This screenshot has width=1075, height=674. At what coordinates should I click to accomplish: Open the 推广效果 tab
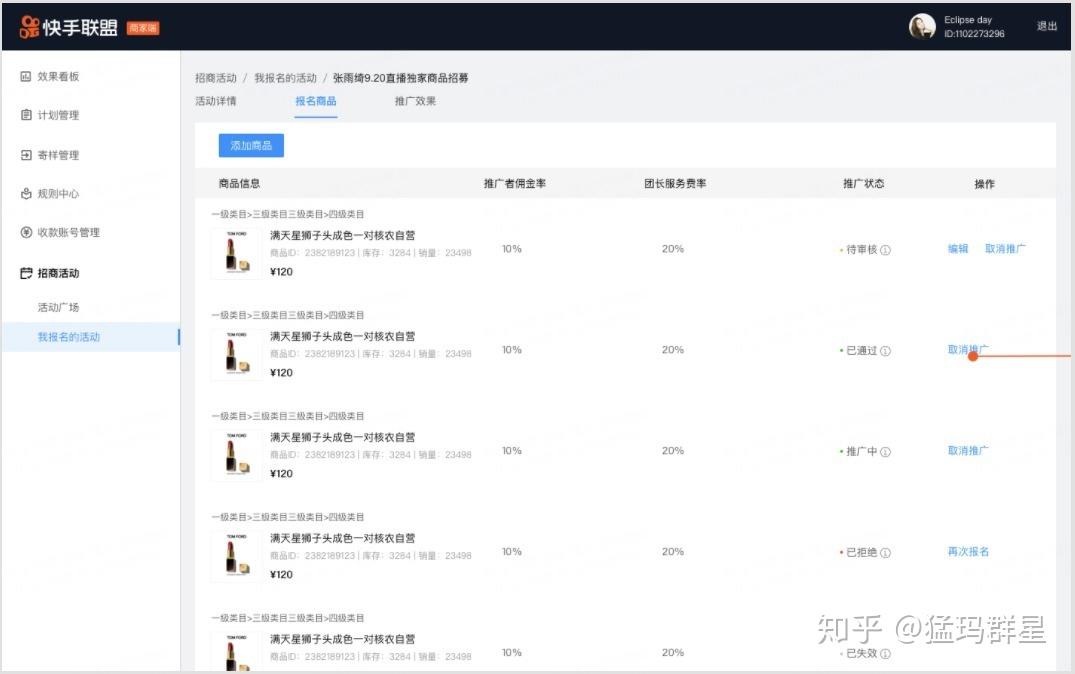414,101
